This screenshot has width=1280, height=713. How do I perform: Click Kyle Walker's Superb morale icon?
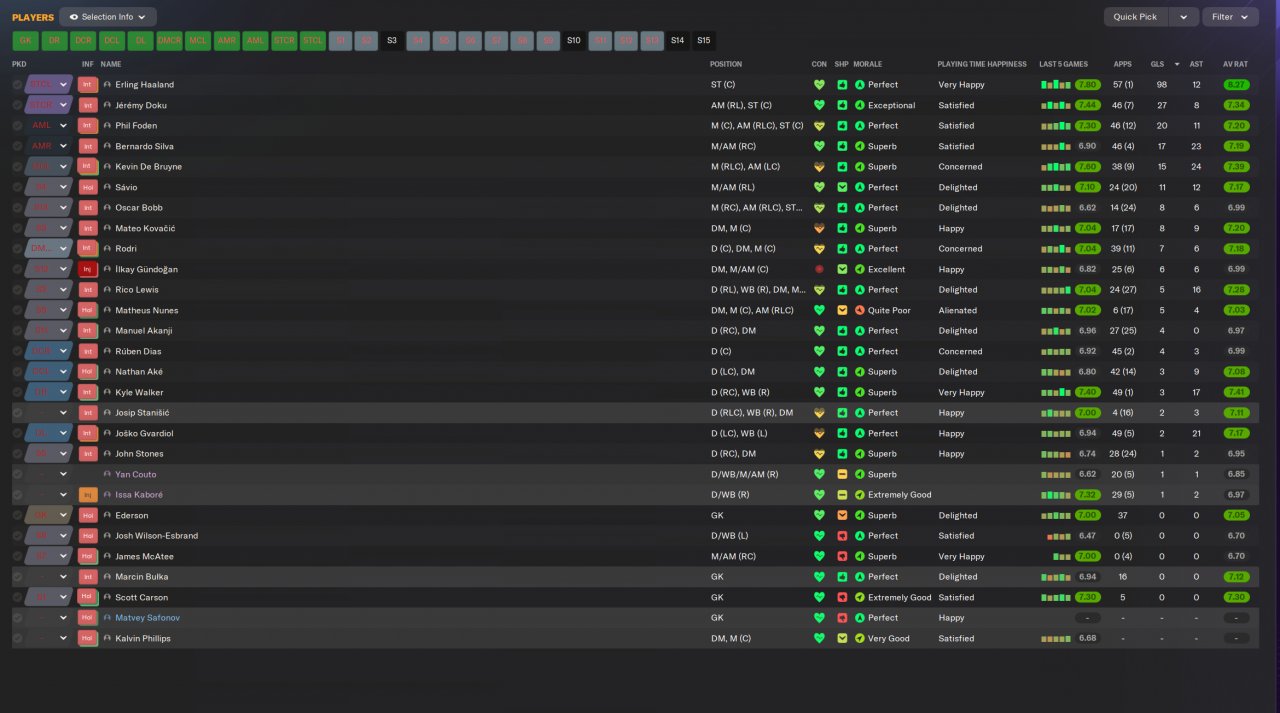pyautogui.click(x=860, y=392)
